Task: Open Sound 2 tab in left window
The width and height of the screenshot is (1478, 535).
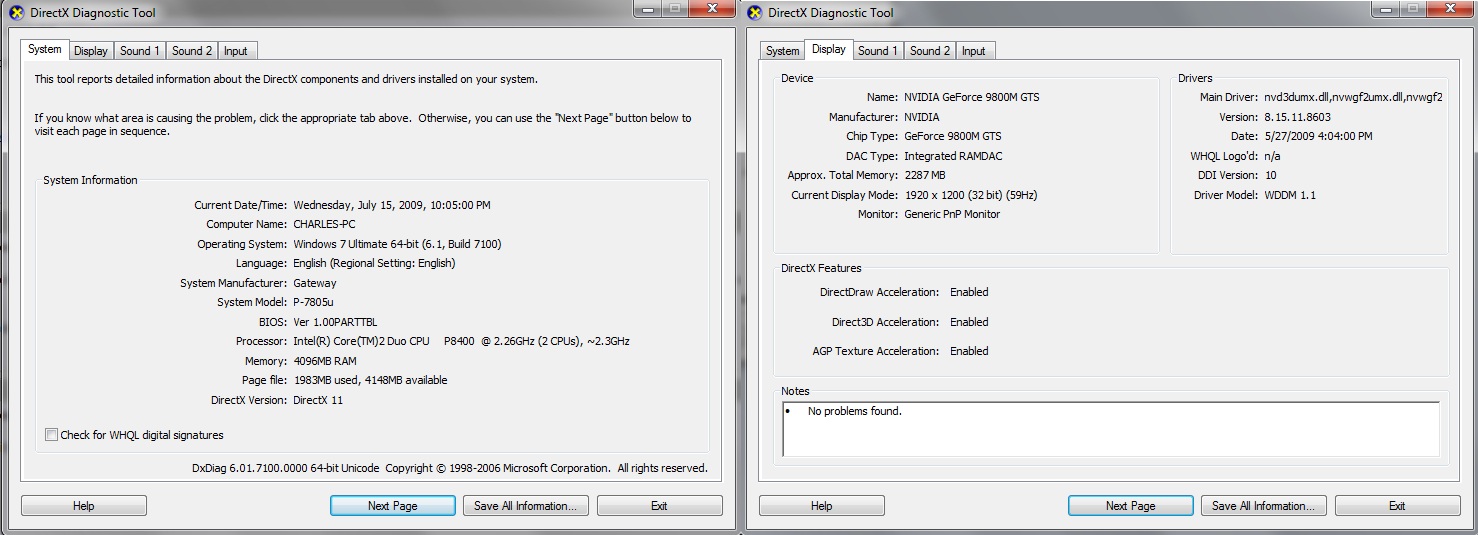Action: 191,51
